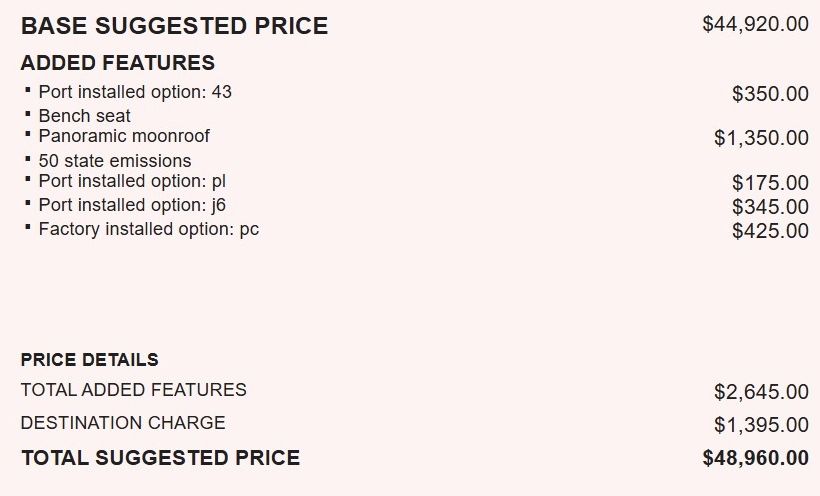Click the Base Suggested Price heading

[174, 26]
